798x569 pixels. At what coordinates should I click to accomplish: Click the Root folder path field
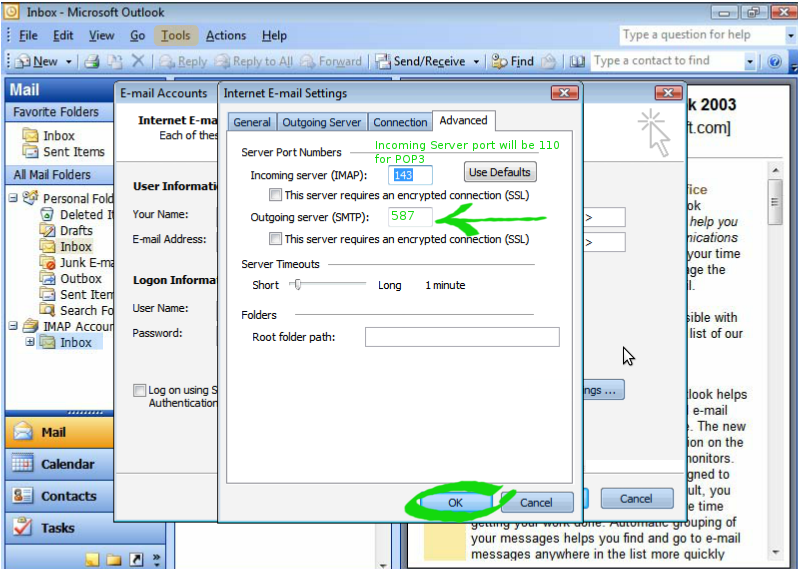click(462, 337)
